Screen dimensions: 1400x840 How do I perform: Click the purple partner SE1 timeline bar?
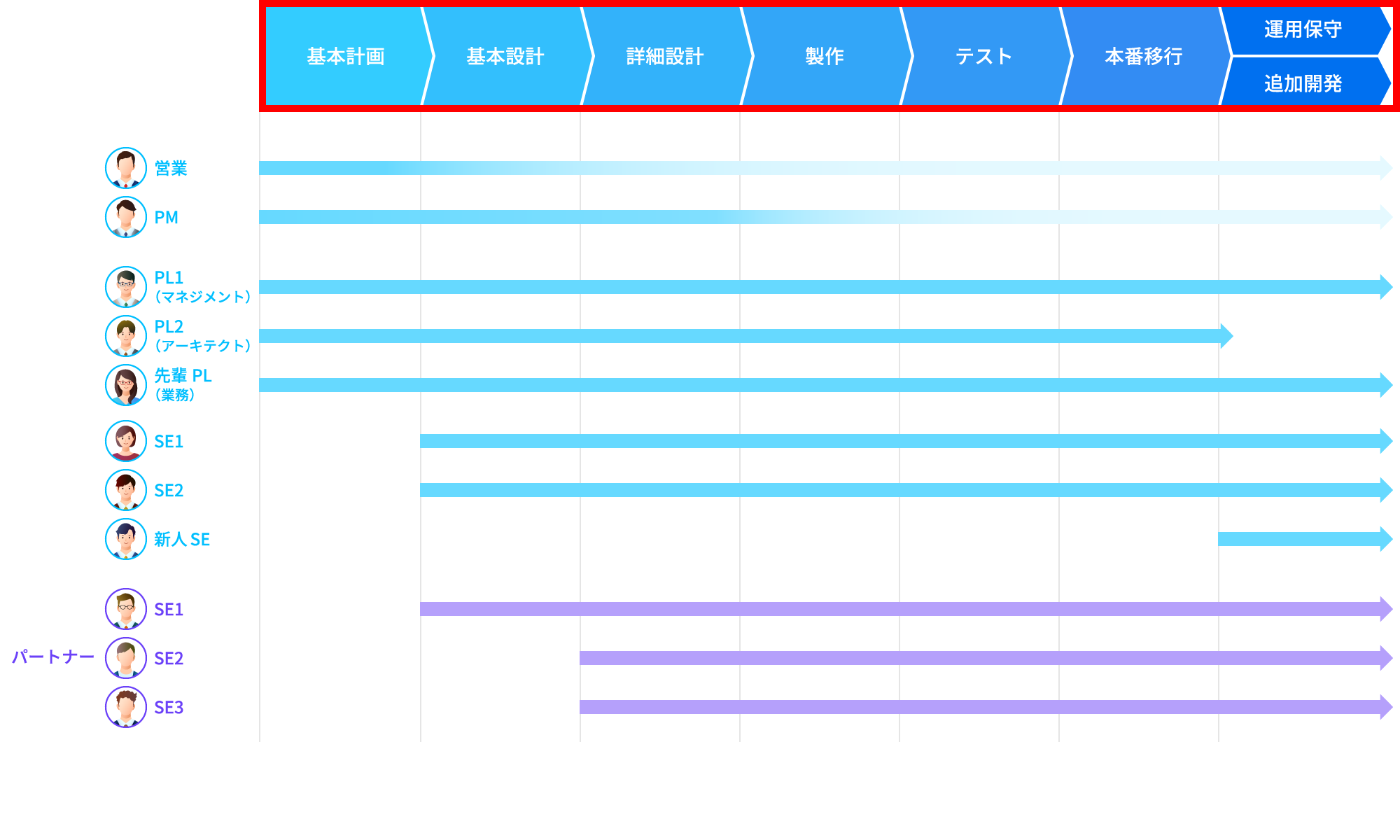point(906,609)
